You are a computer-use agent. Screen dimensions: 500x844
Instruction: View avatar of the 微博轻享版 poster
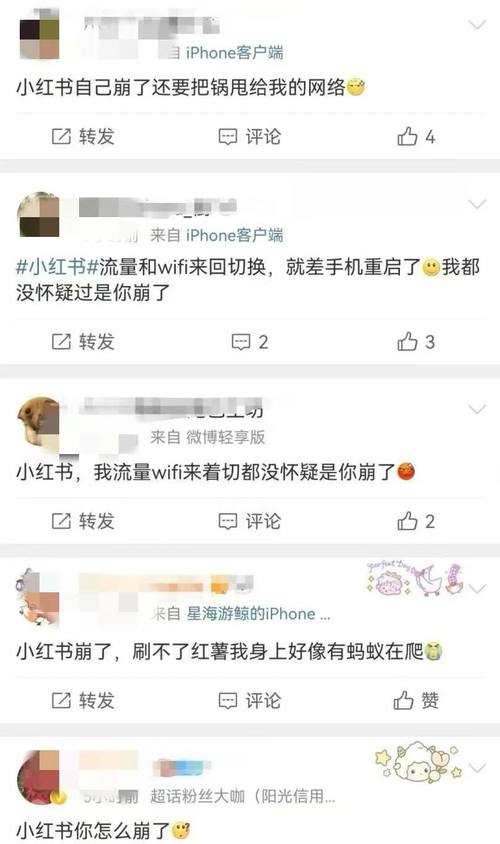coord(39,423)
